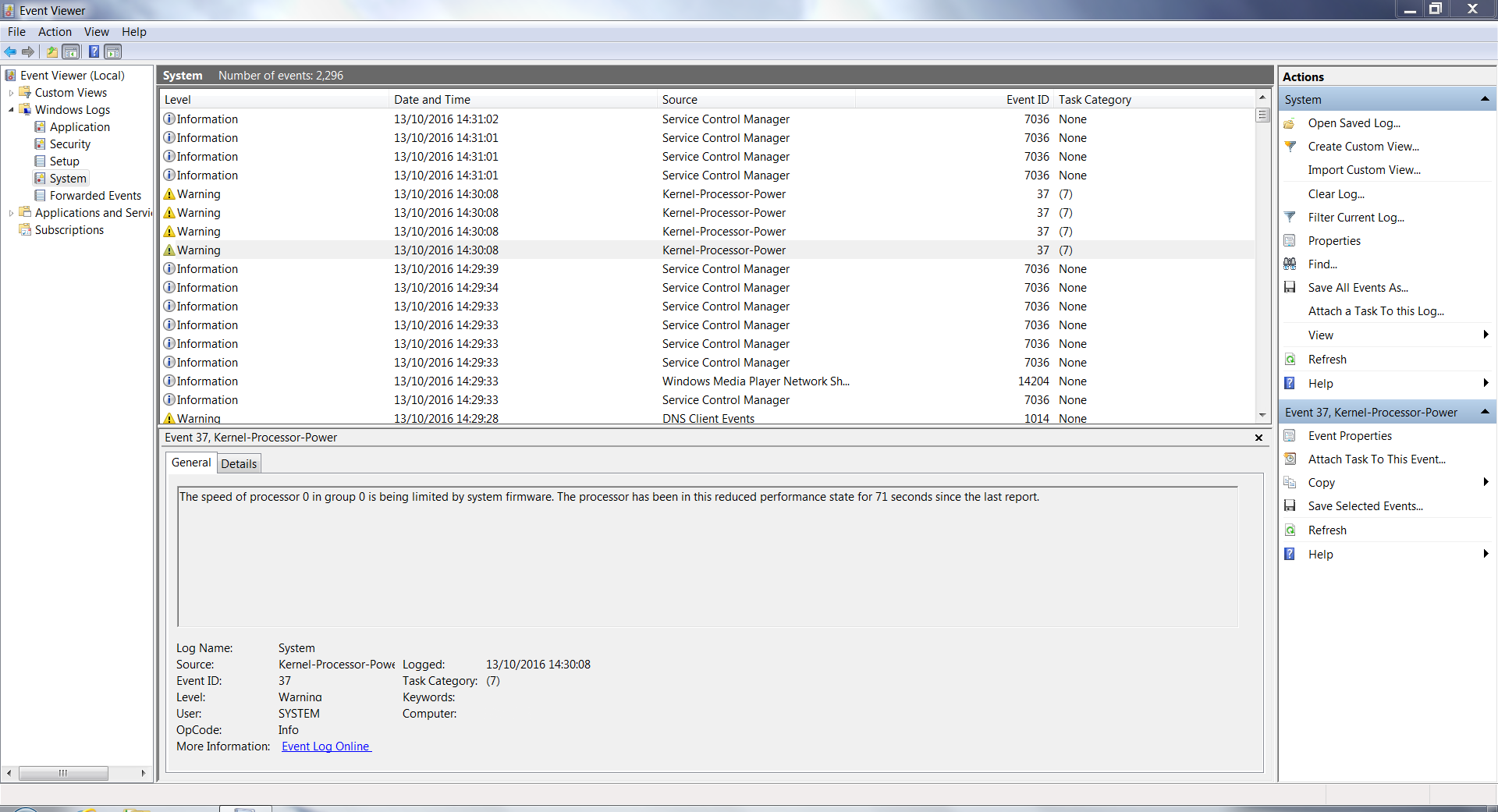Click Create Custom View action
The width and height of the screenshot is (1498, 812).
1363,147
